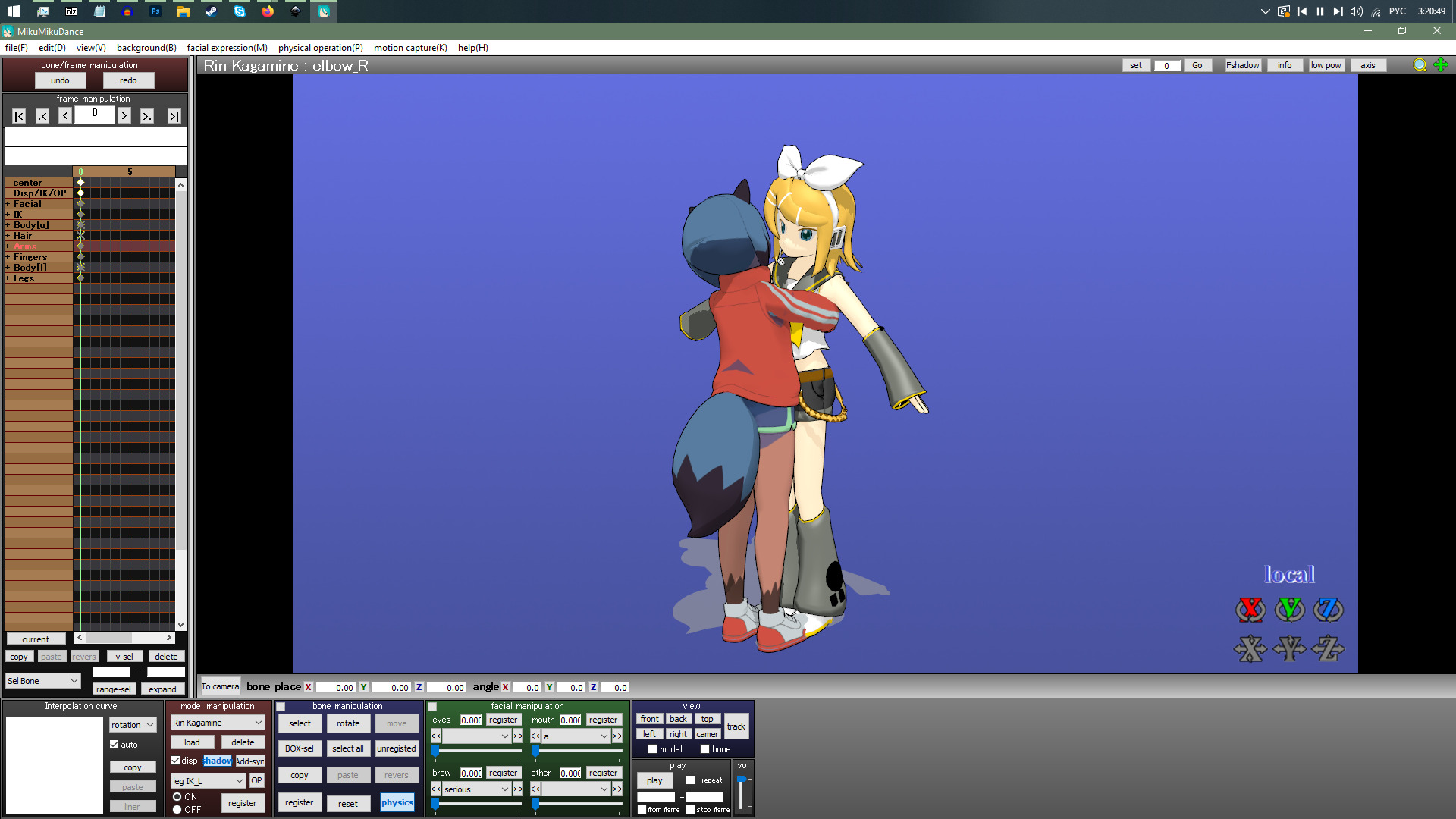Screen dimensions: 1456x819
Task: Select the IK OFF radio button
Action: (x=177, y=810)
